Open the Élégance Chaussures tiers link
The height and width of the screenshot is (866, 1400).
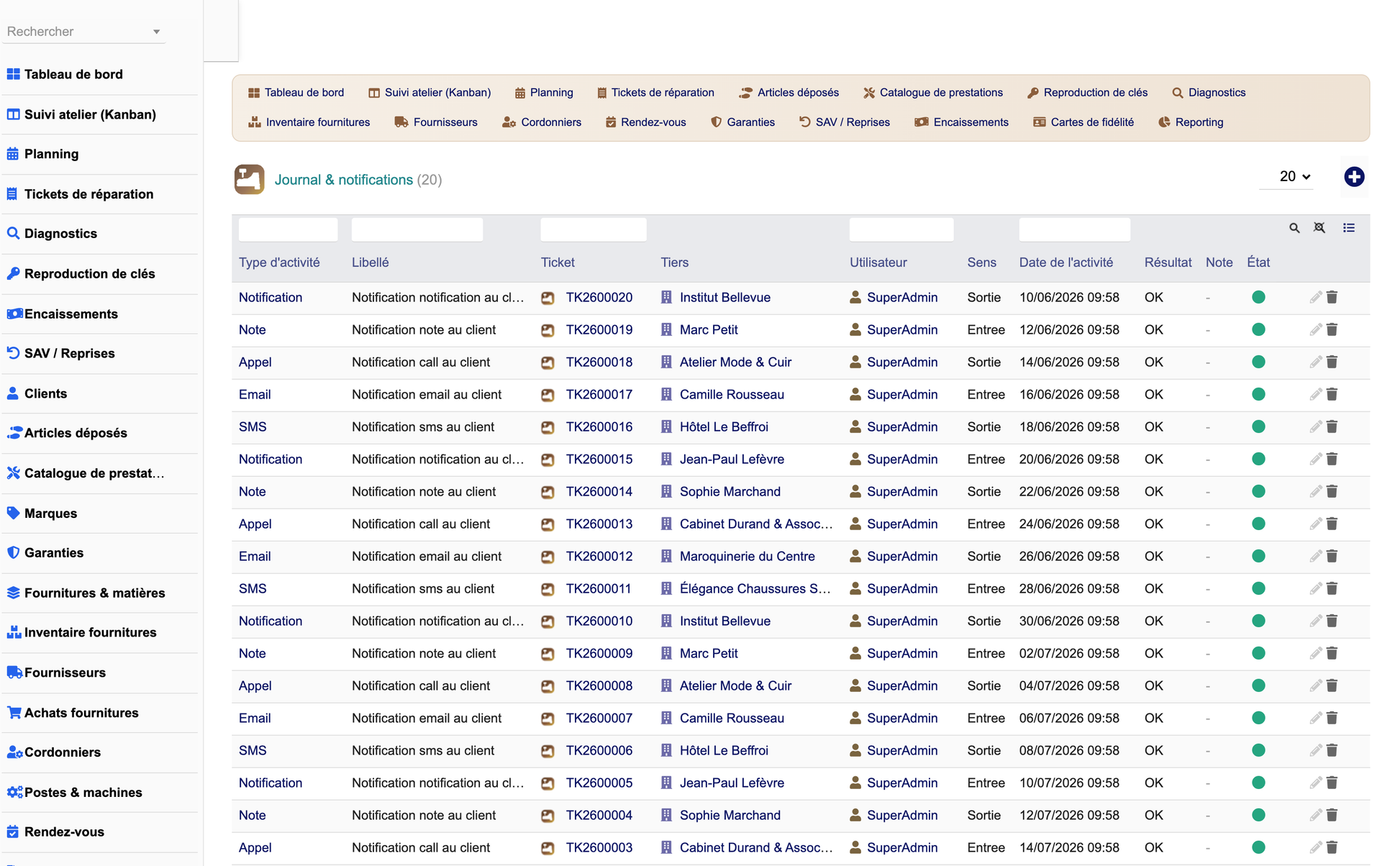point(755,588)
